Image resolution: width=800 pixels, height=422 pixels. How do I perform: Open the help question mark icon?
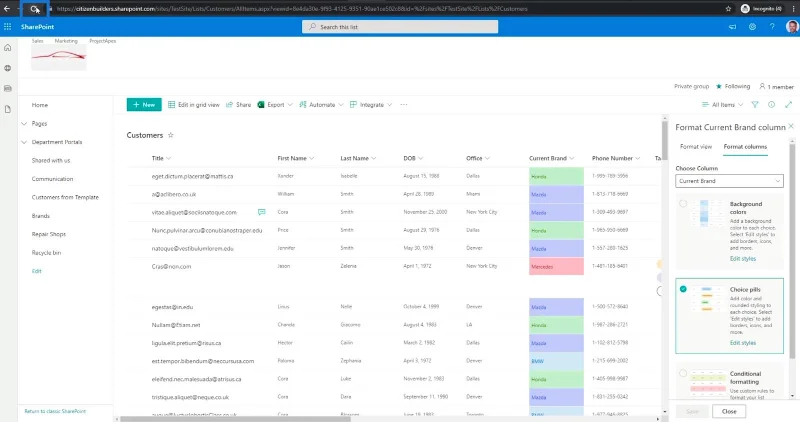772,27
